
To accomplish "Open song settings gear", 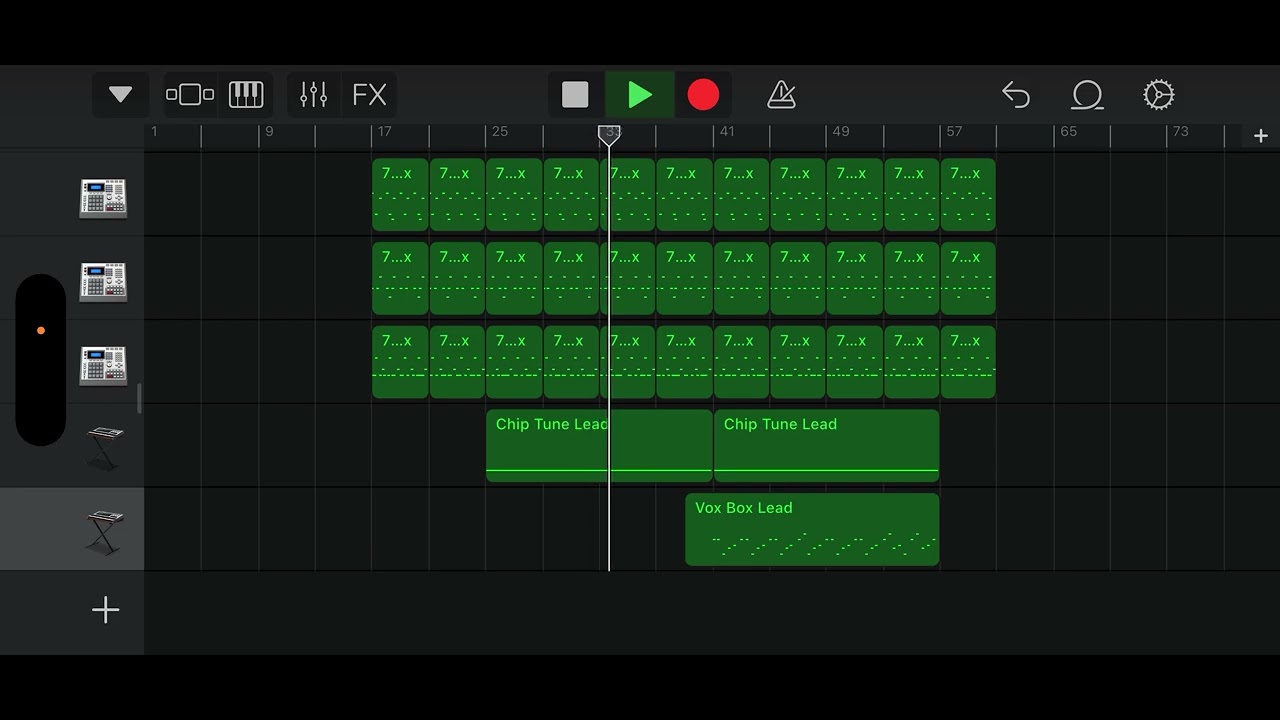I will [x=1158, y=95].
